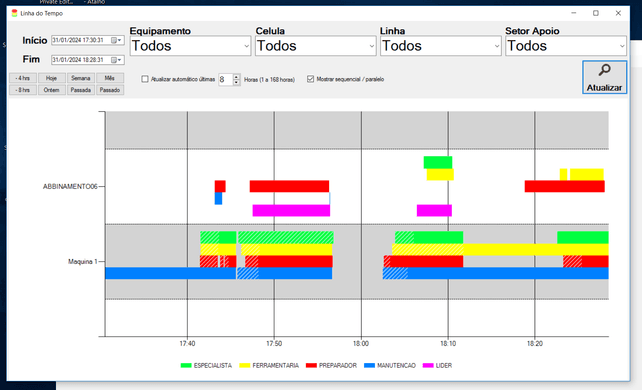Image resolution: width=642 pixels, height=390 pixels.
Task: Click the Maquina 1 row label
Action: pyautogui.click(x=83, y=262)
